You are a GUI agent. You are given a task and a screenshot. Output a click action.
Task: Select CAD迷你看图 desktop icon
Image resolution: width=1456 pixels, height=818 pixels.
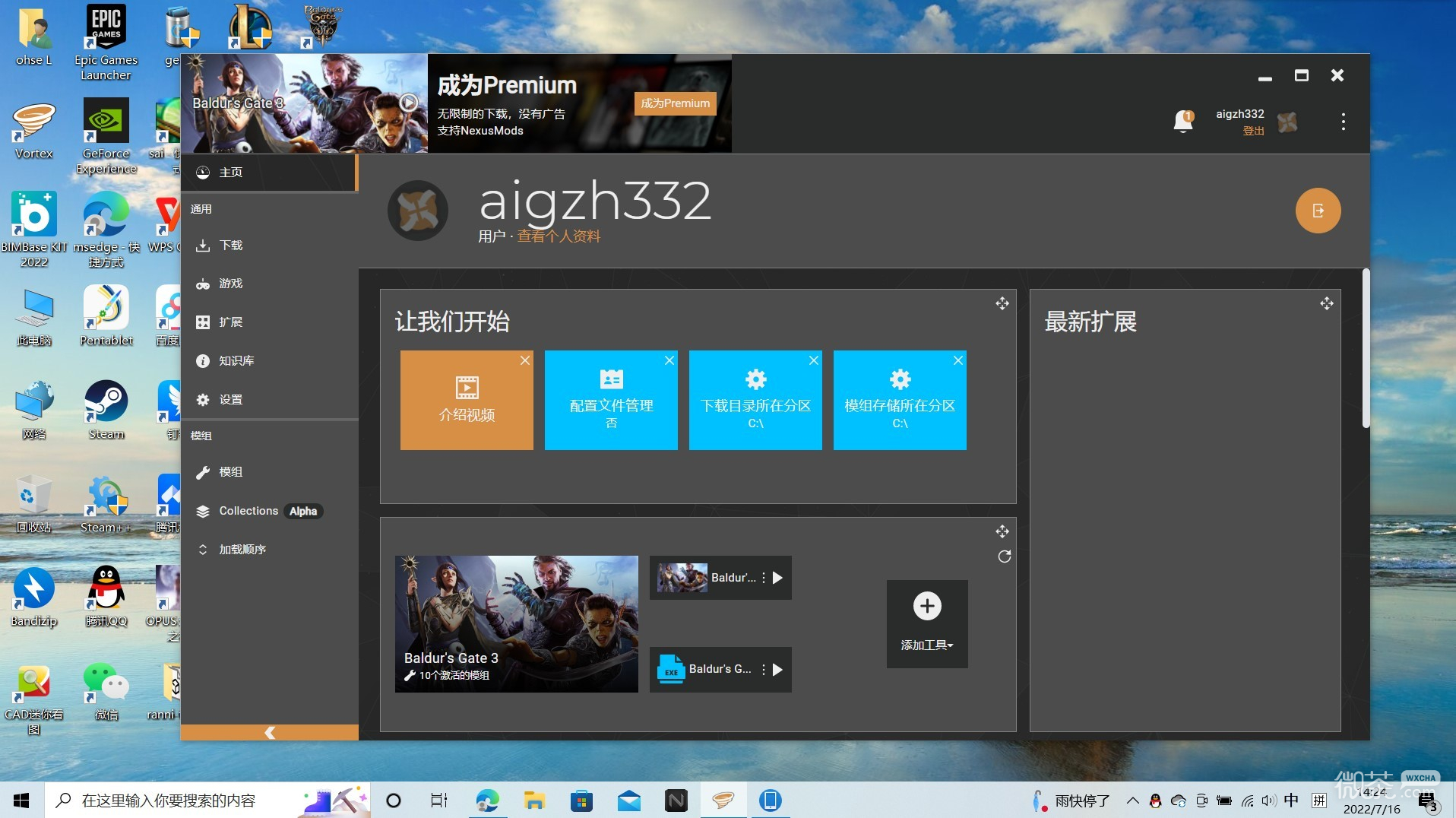[x=34, y=699]
